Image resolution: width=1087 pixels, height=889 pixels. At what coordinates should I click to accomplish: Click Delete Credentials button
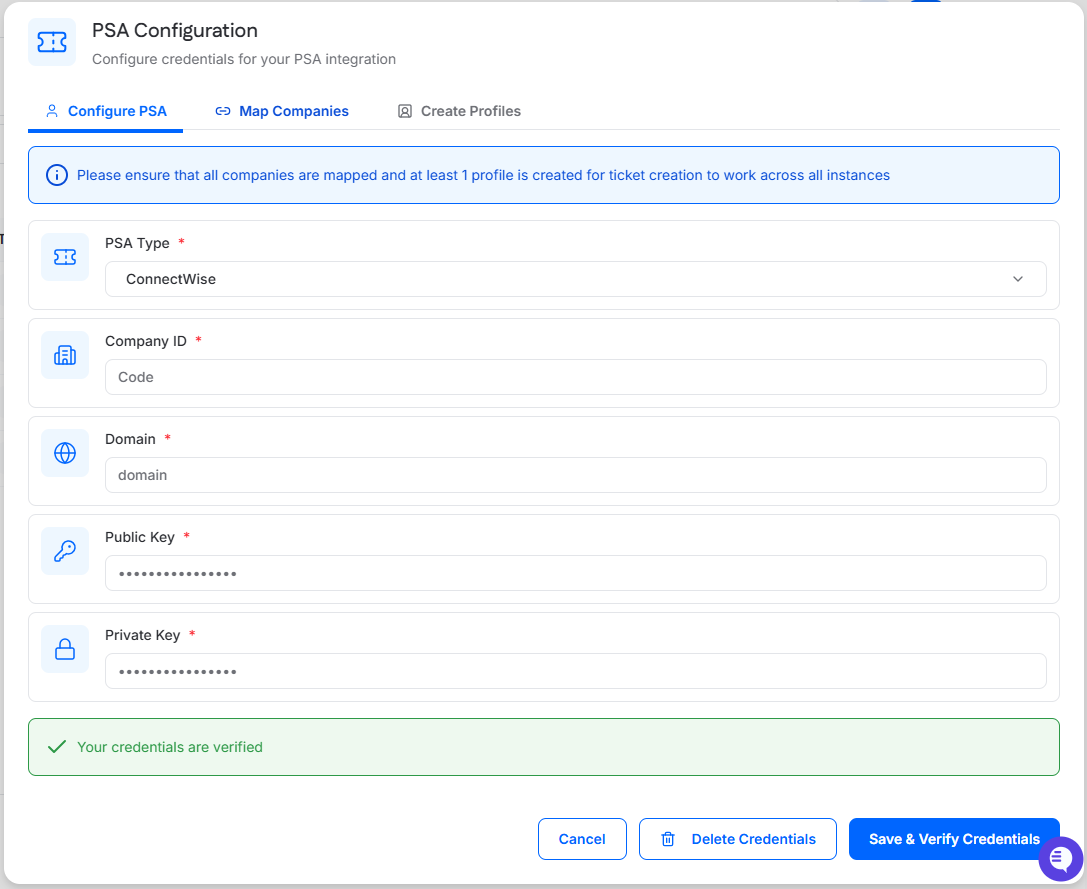[x=738, y=839]
